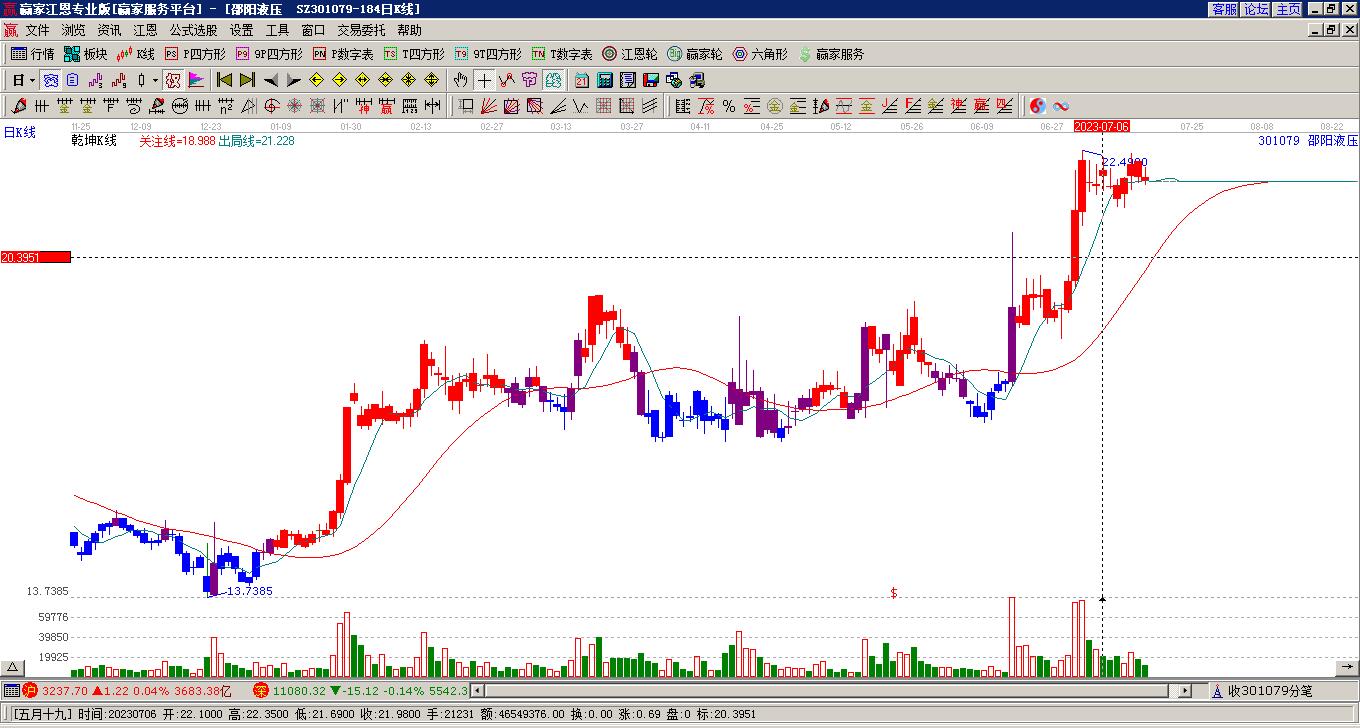Click the gray right-pointing triangle arrow
Screen dimensions: 1360x728
click(x=293, y=80)
